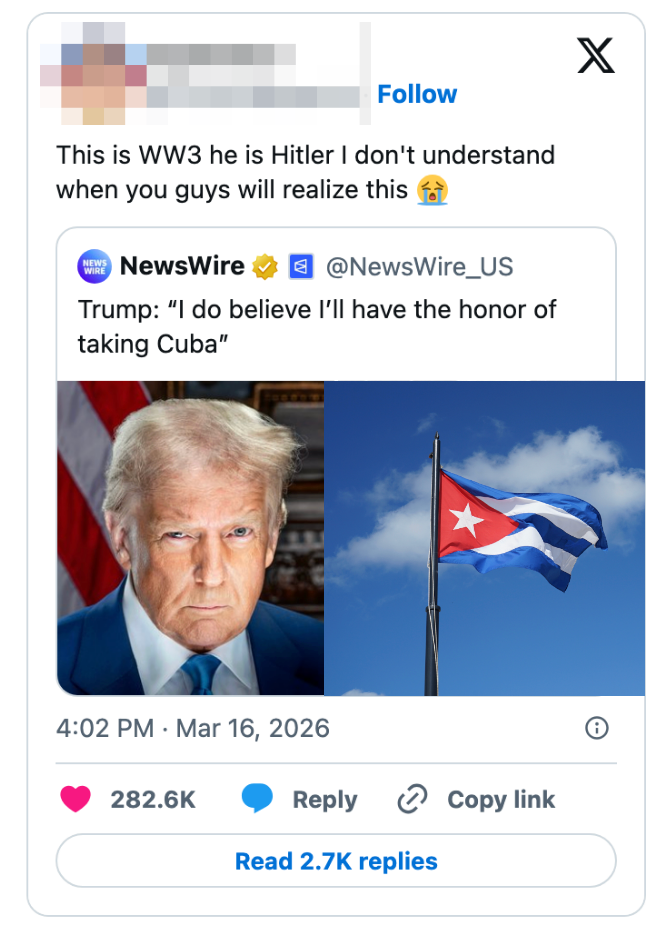Click the blue speech bubble reply icon

[x=257, y=799]
